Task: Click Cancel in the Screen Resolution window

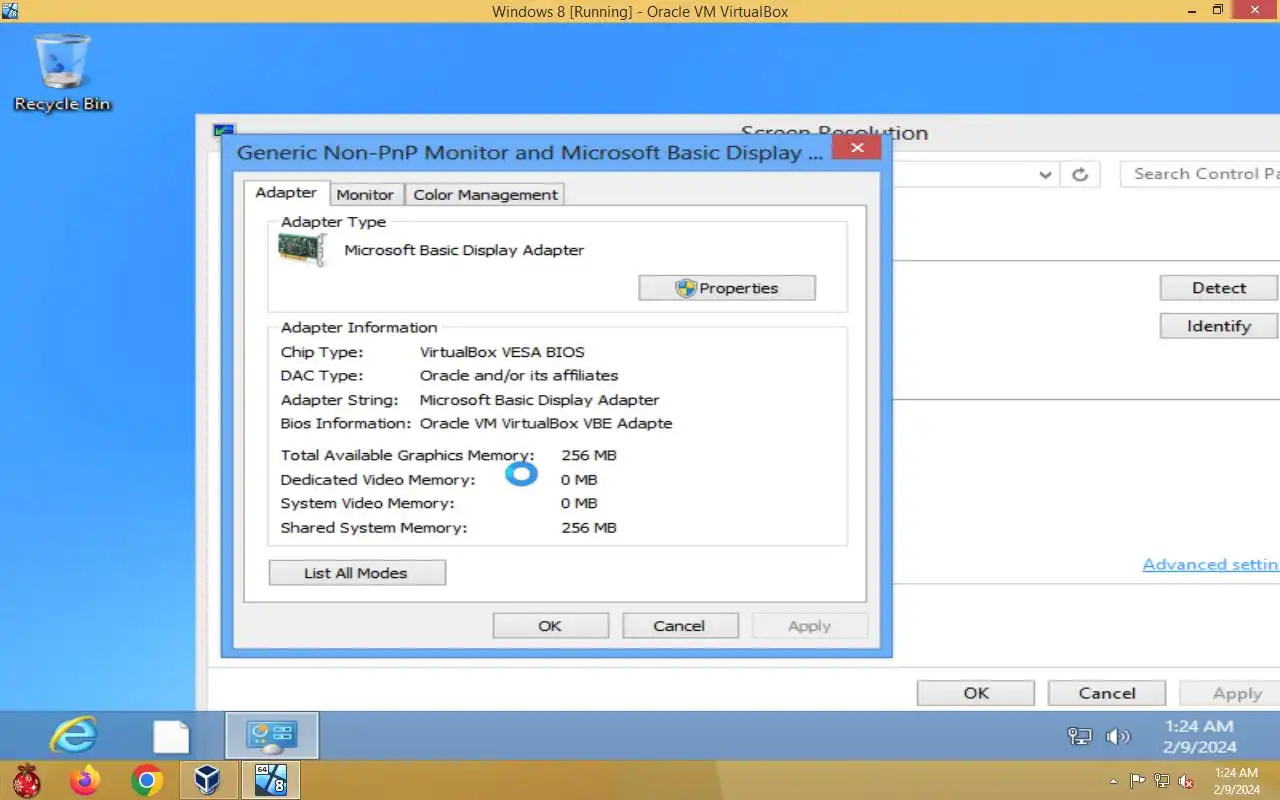Action: click(x=1107, y=693)
